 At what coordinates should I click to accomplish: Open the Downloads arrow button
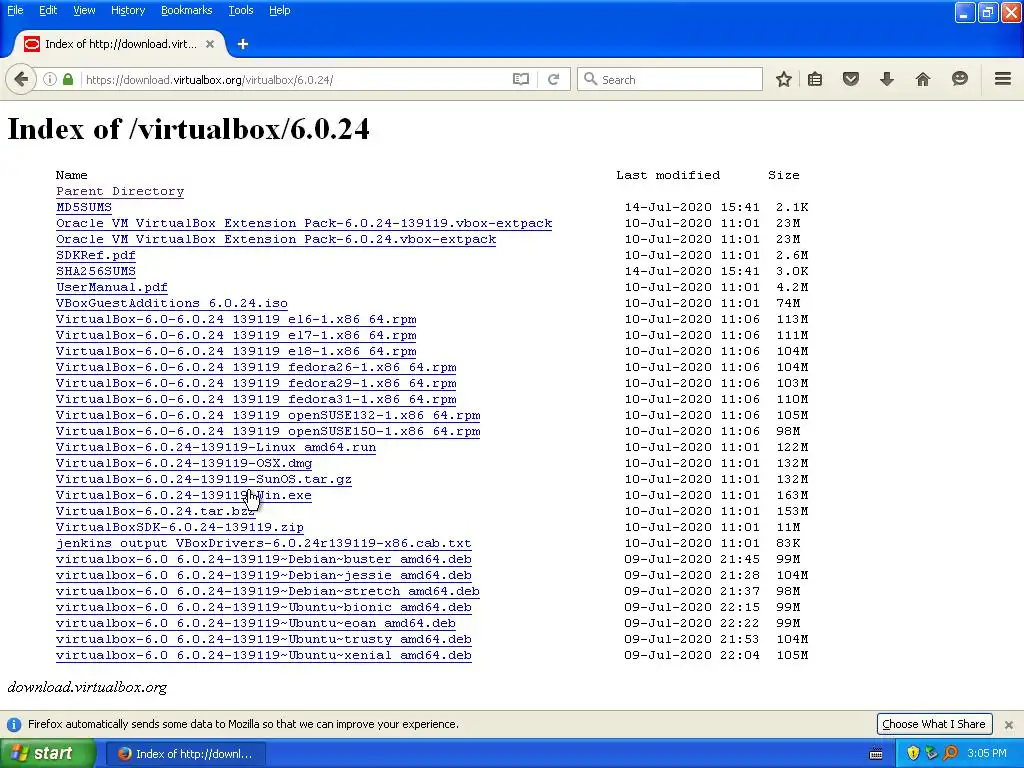[x=887, y=80]
